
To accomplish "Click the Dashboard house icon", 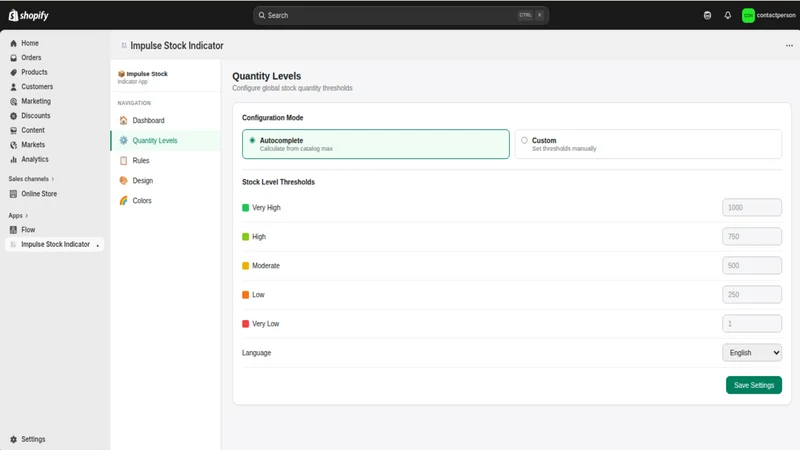I will pyautogui.click(x=123, y=120).
